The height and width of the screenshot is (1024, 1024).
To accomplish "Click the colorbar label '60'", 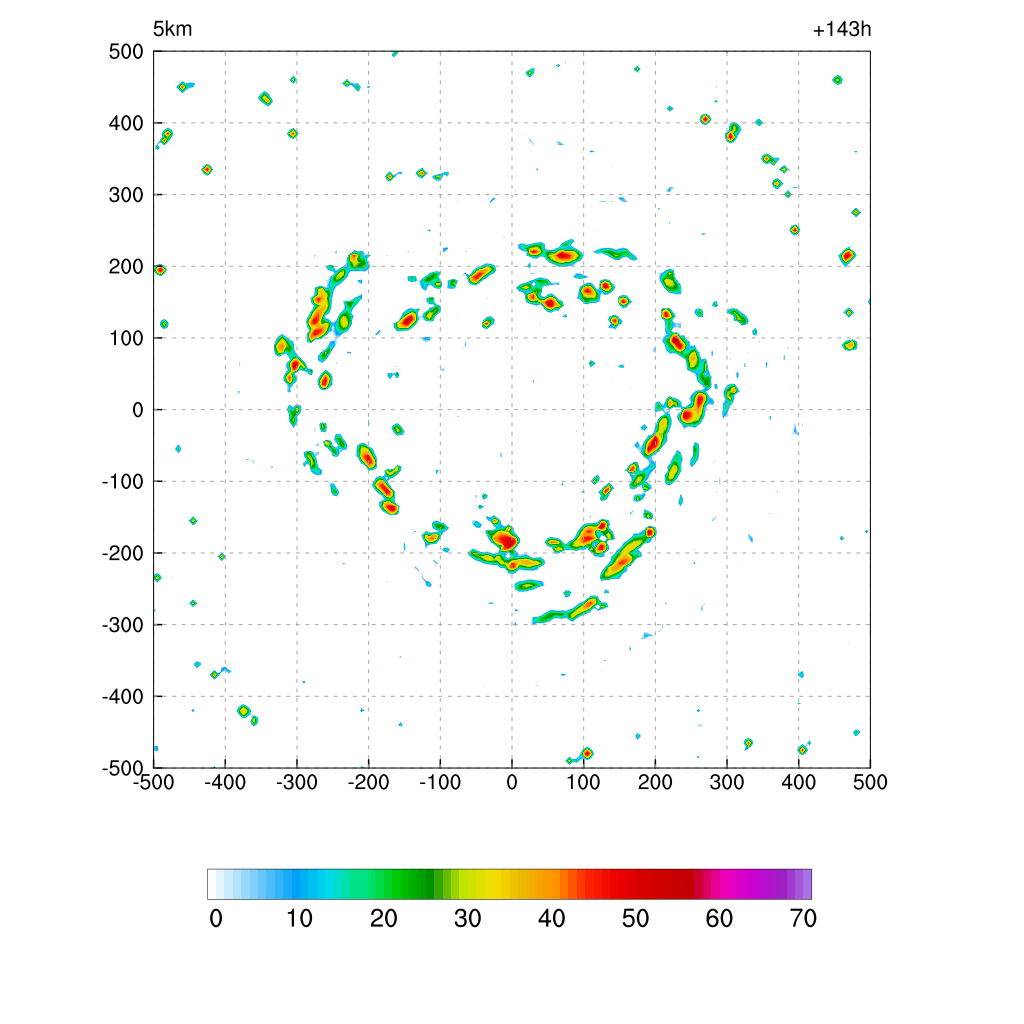I will pos(719,919).
